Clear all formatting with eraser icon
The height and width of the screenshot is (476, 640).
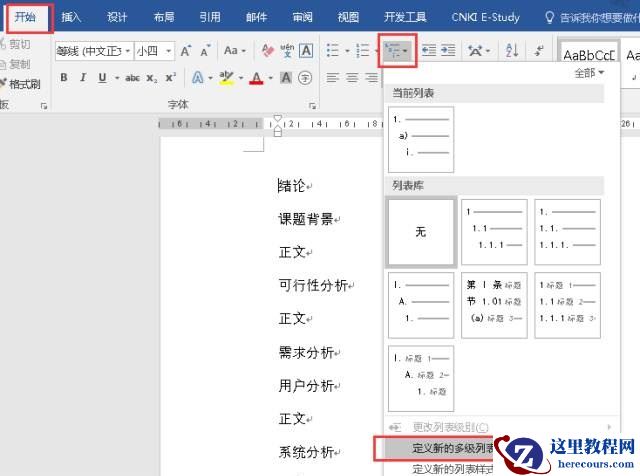pos(267,51)
